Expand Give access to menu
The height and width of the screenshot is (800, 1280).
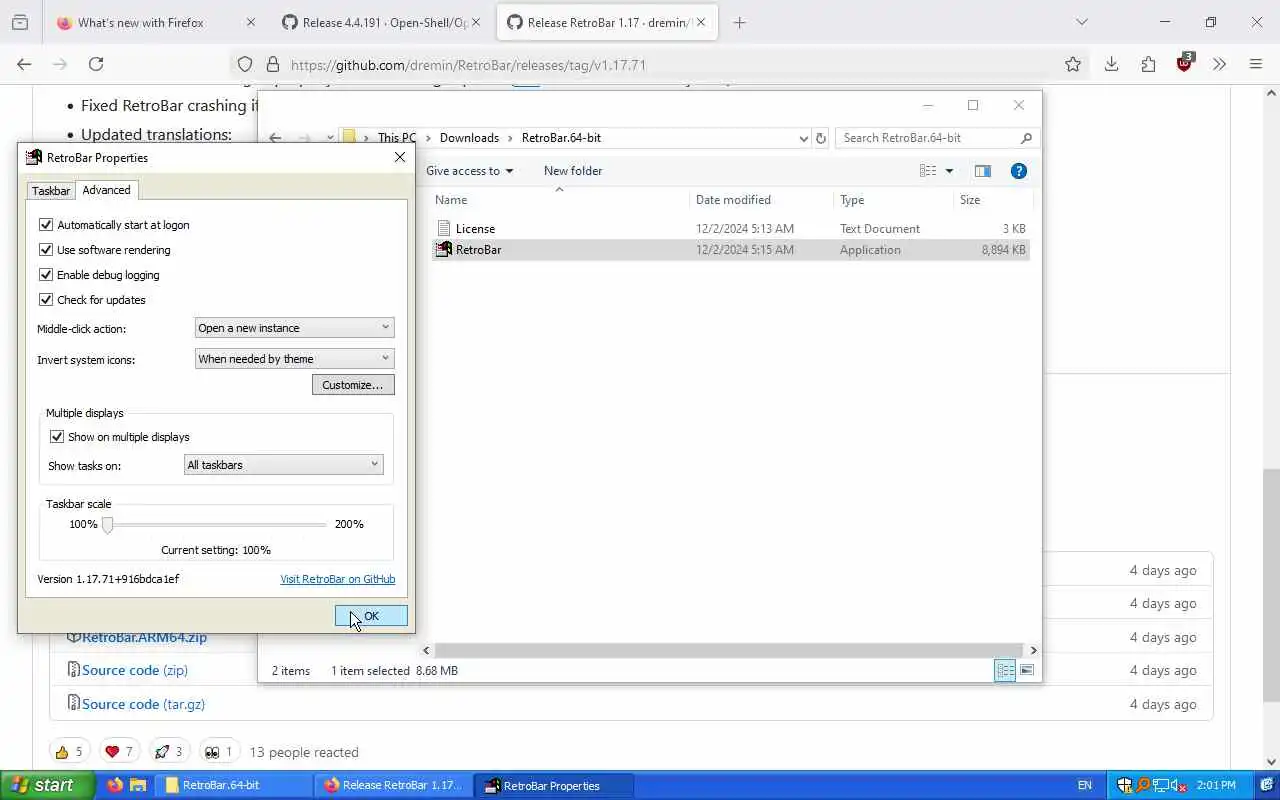pyautogui.click(x=469, y=171)
